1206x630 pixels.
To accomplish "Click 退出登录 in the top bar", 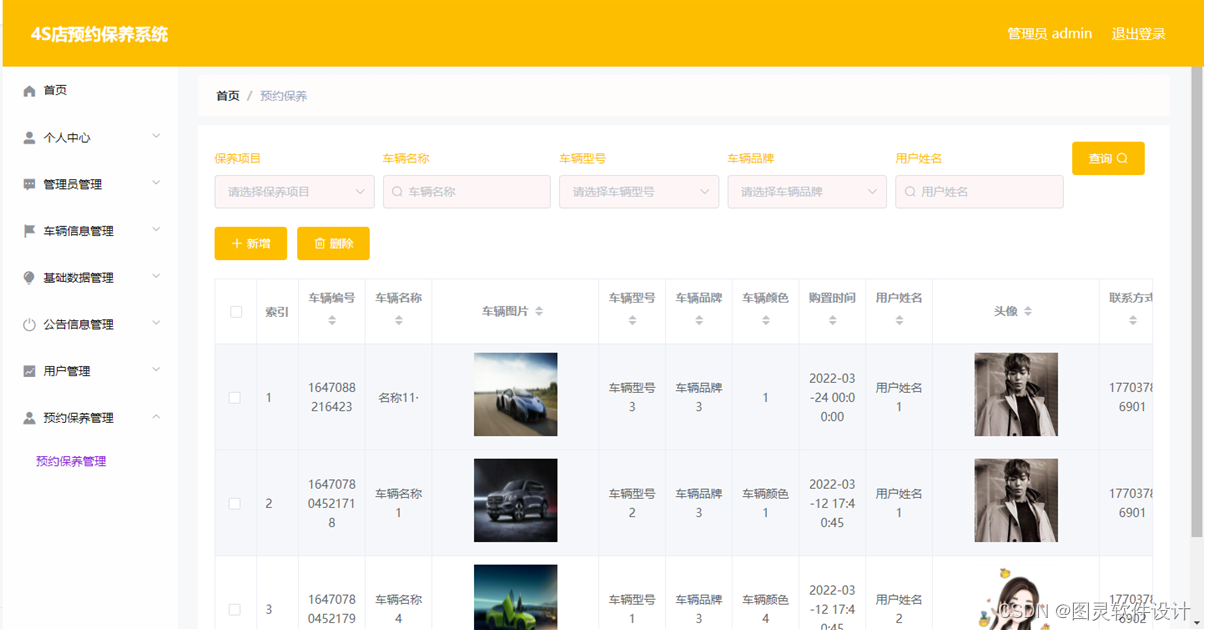I will (1138, 33).
